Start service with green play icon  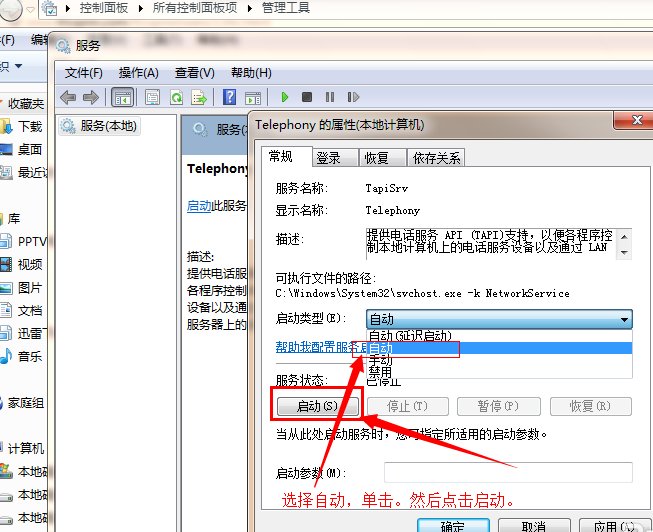click(285, 97)
